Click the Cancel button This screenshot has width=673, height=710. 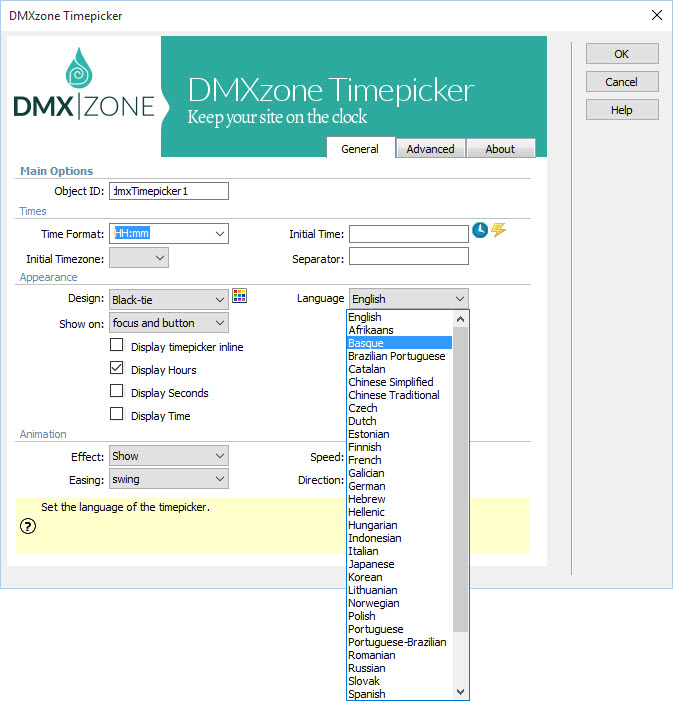622,82
